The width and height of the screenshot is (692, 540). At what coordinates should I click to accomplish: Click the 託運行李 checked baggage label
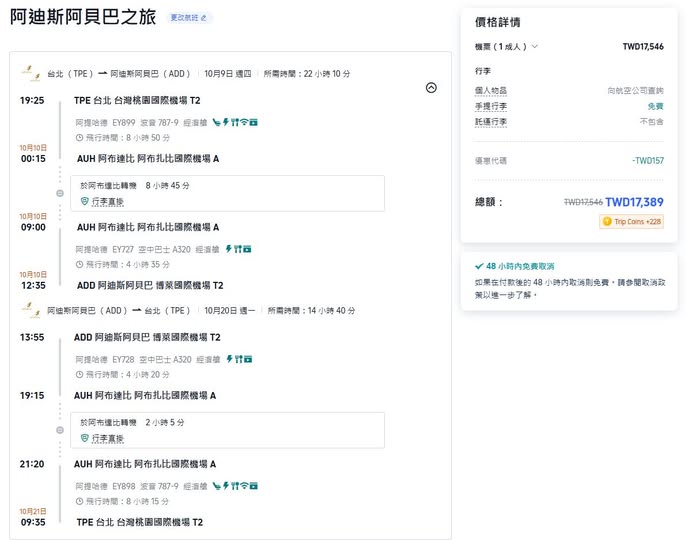[x=490, y=121]
